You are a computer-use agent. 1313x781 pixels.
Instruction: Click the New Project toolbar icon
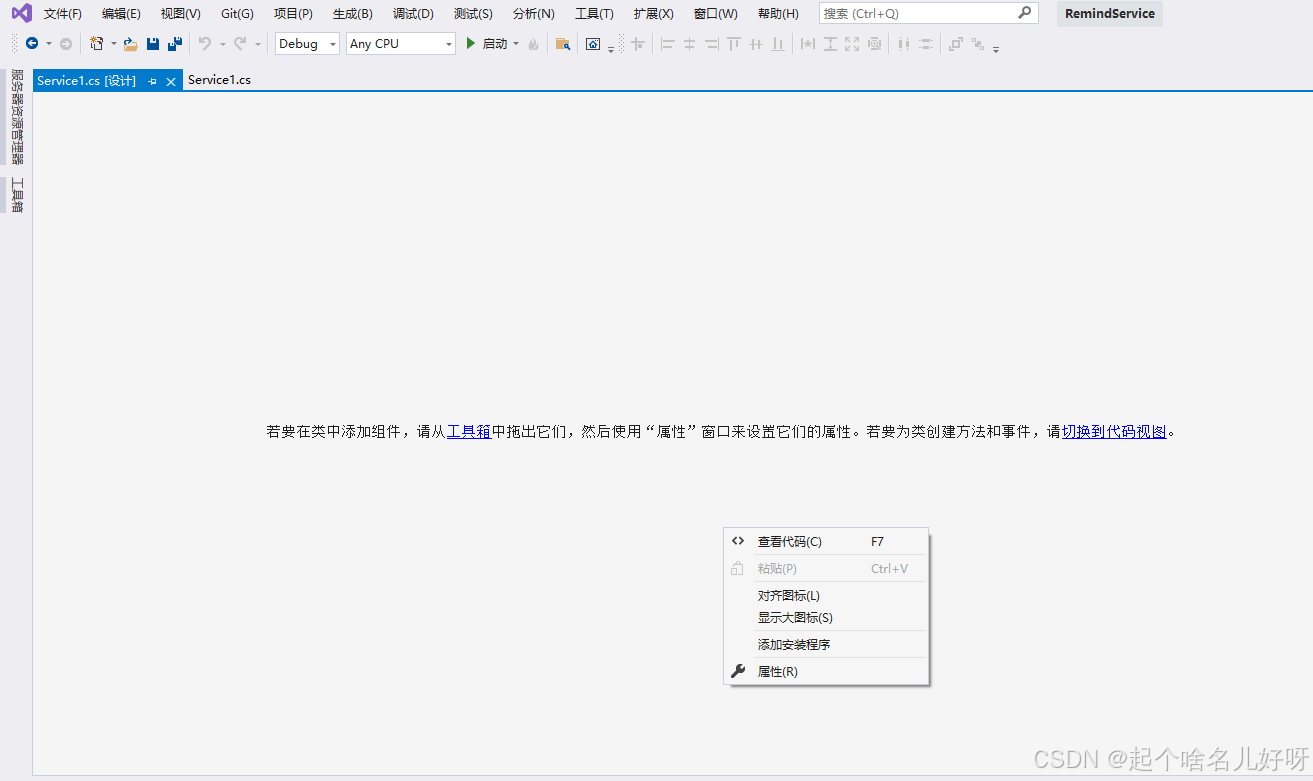97,44
